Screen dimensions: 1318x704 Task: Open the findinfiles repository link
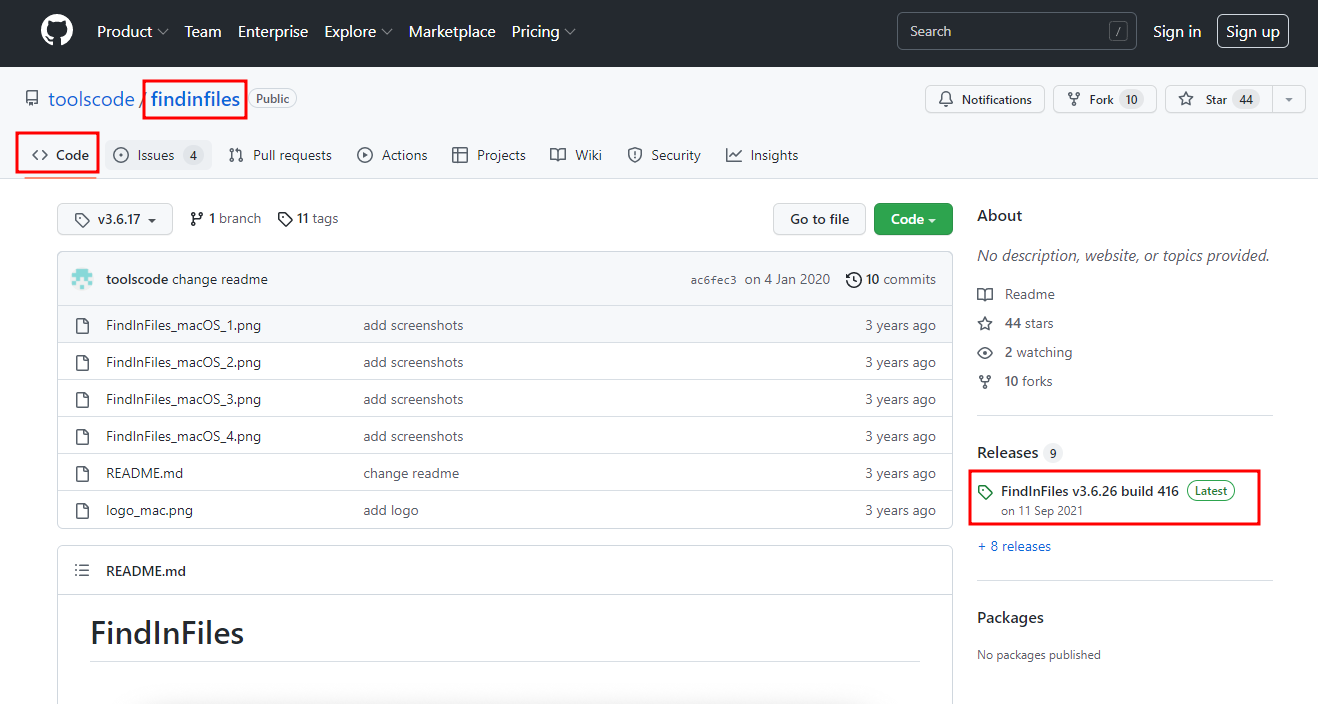pyautogui.click(x=195, y=99)
